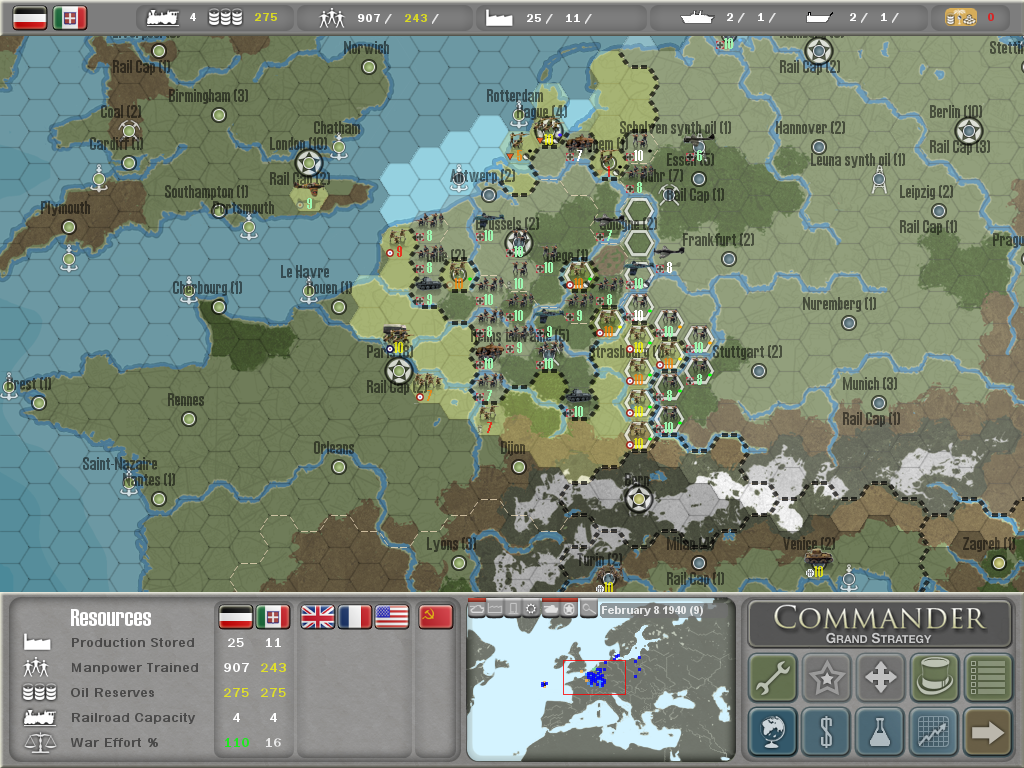
Task: Toggle the star circle minimap filter
Action: [569, 609]
